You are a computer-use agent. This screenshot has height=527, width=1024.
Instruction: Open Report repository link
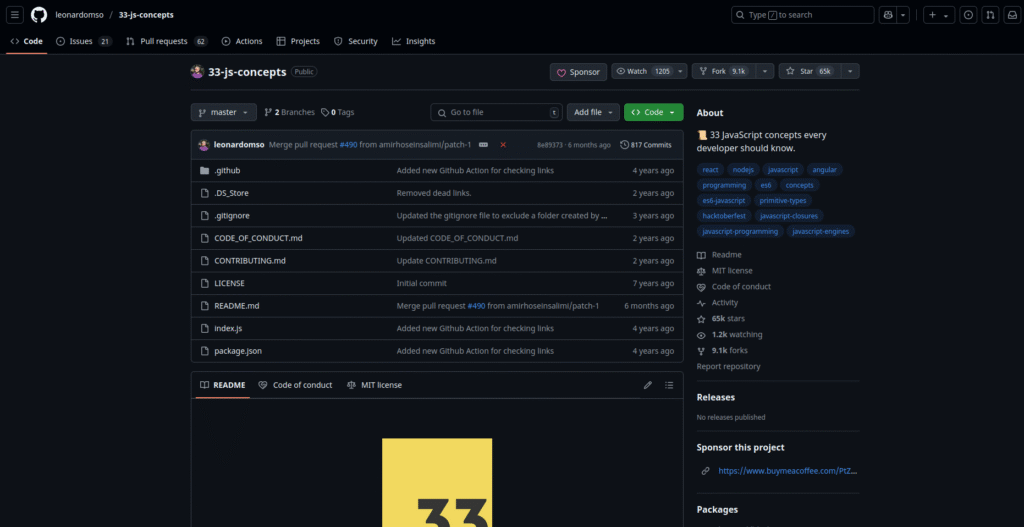point(728,366)
